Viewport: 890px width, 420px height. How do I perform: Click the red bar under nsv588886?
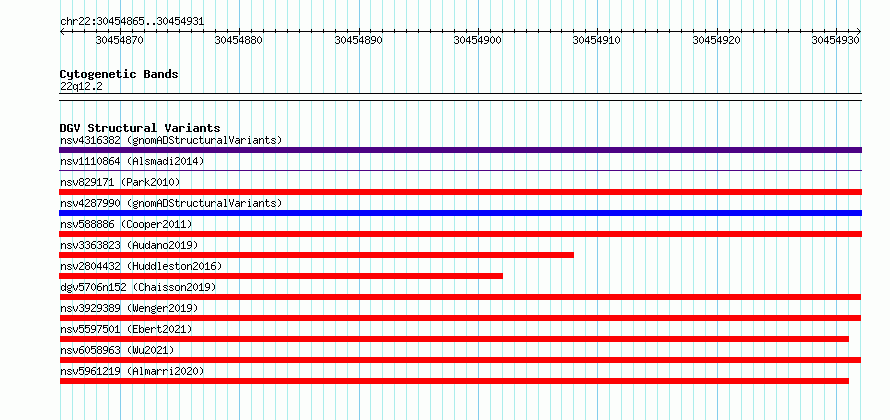460,234
